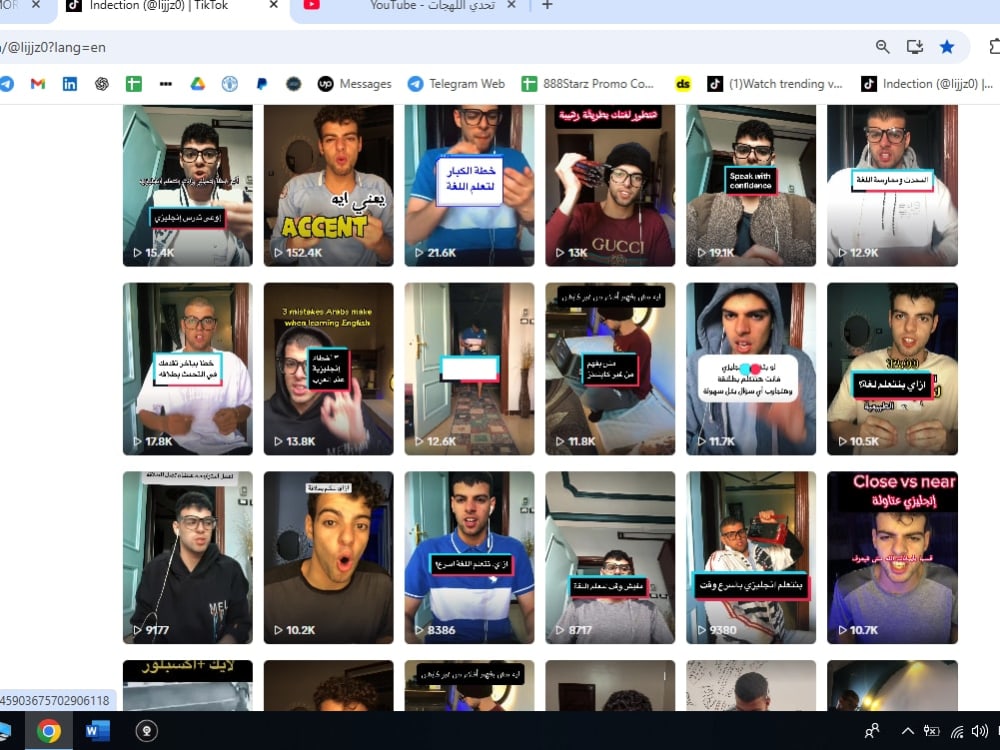Open the GUCCI sweater video with 13K views
This screenshot has width=1000, height=750.
[x=610, y=186]
